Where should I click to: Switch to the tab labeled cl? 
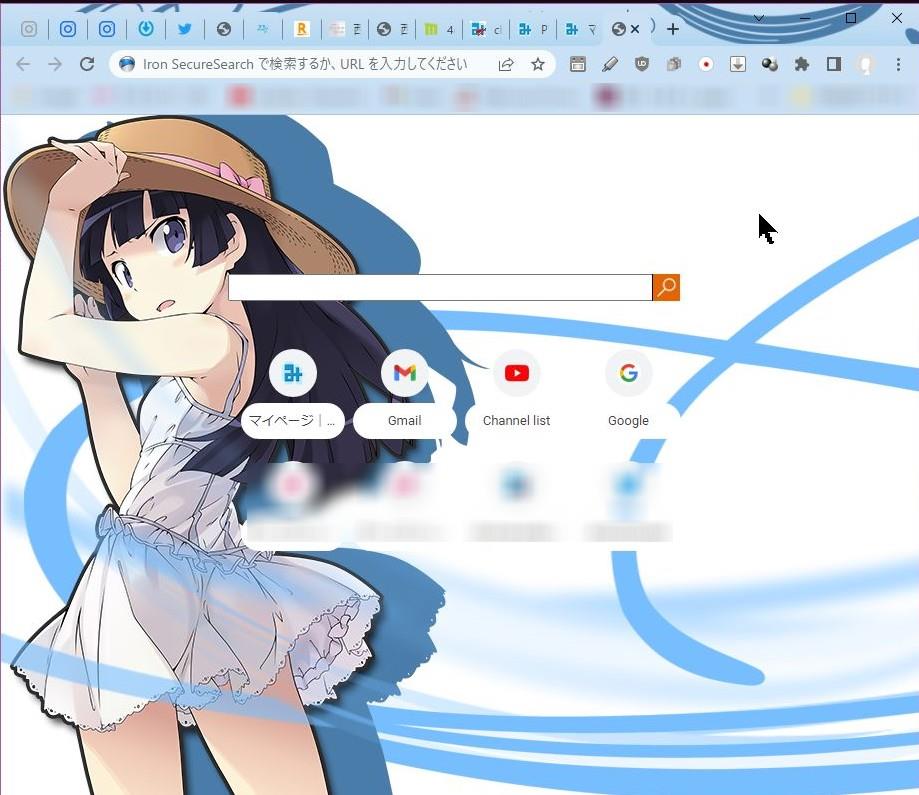(x=486, y=29)
